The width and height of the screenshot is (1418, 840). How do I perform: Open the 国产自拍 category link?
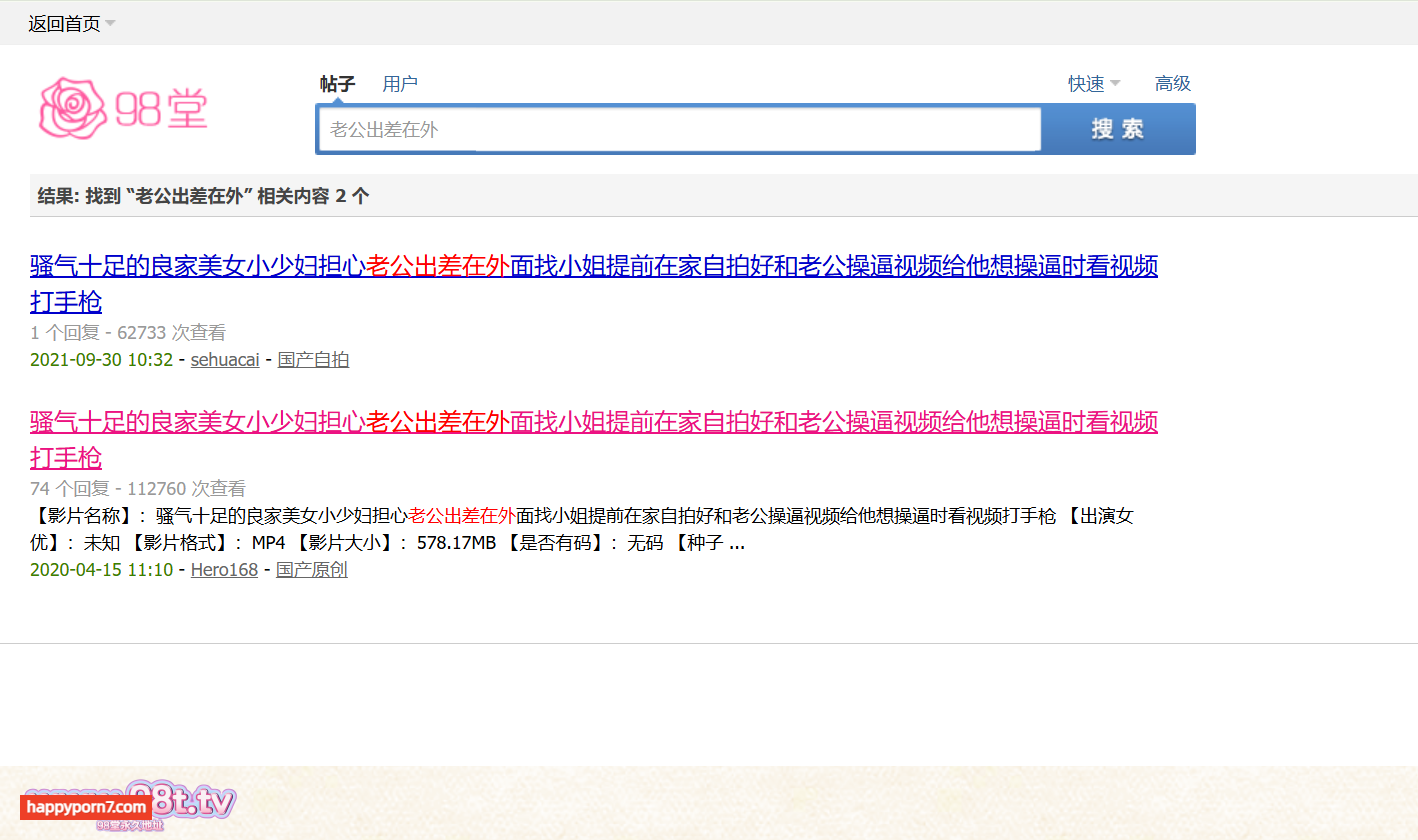(313, 360)
